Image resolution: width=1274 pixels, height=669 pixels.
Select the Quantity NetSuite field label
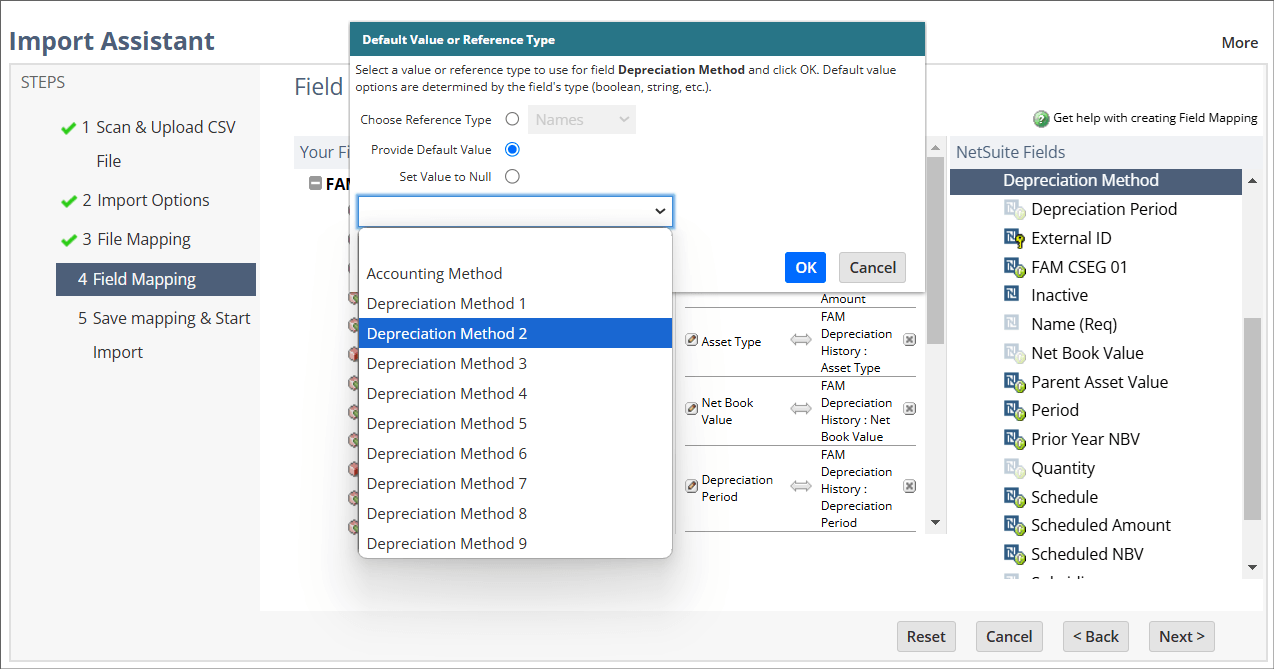point(1063,468)
